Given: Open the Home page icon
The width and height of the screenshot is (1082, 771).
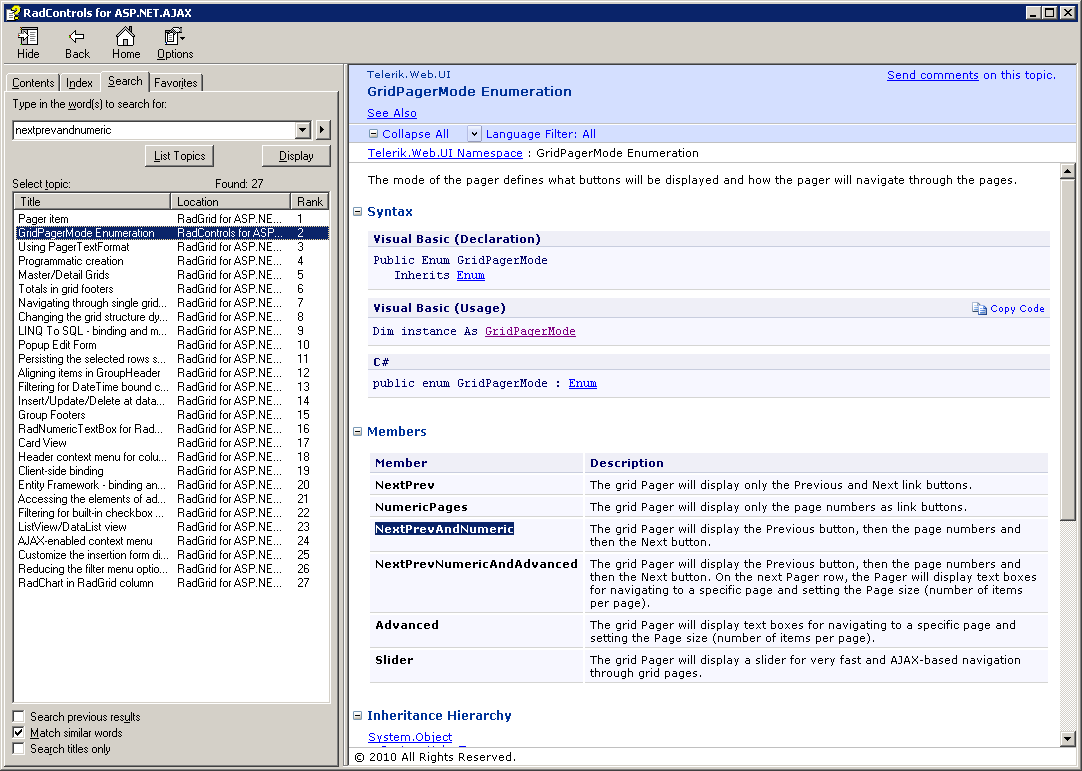Looking at the screenshot, I should [126, 36].
